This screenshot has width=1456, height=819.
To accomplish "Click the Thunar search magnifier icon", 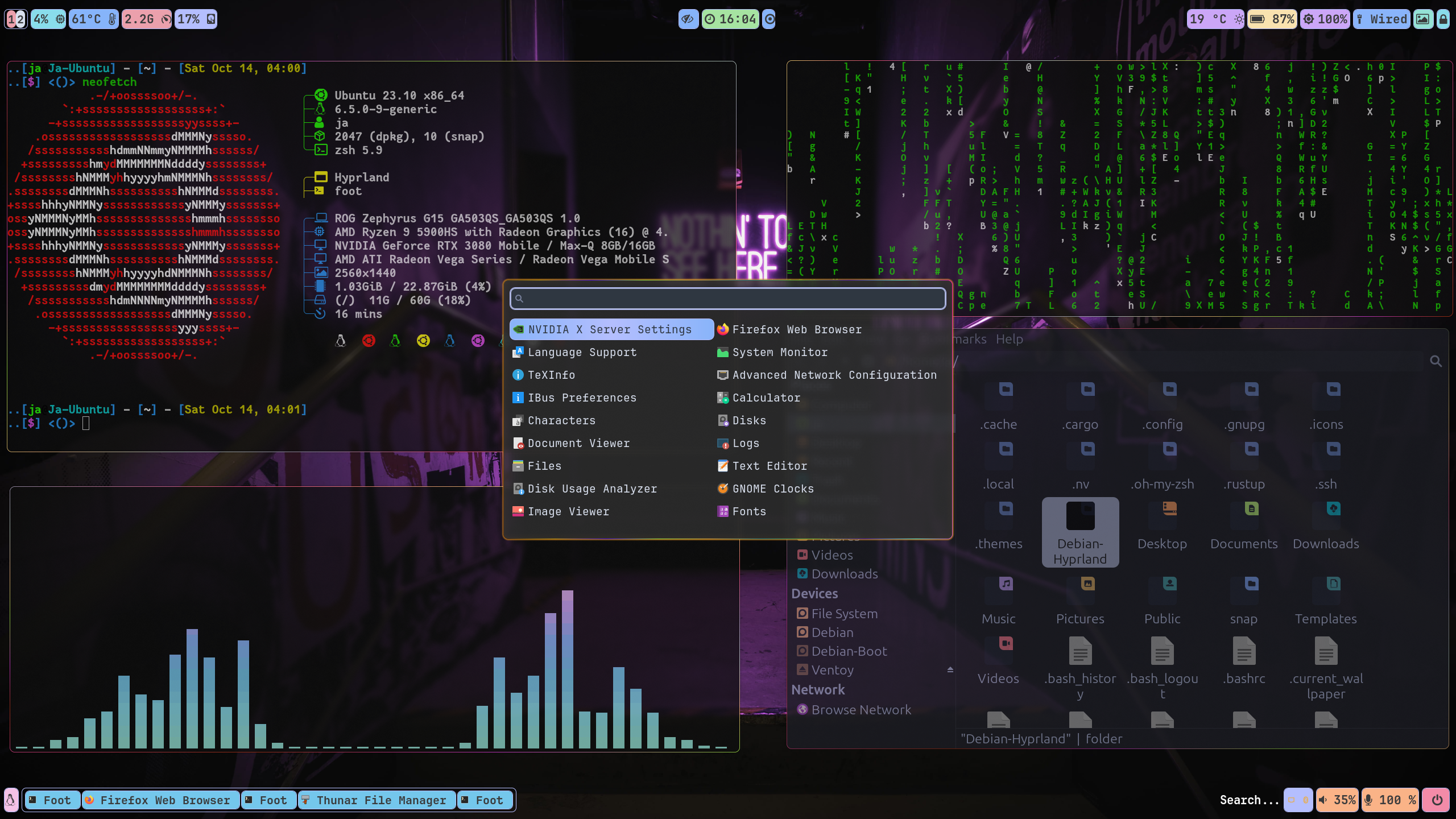I will pyautogui.click(x=1436, y=361).
